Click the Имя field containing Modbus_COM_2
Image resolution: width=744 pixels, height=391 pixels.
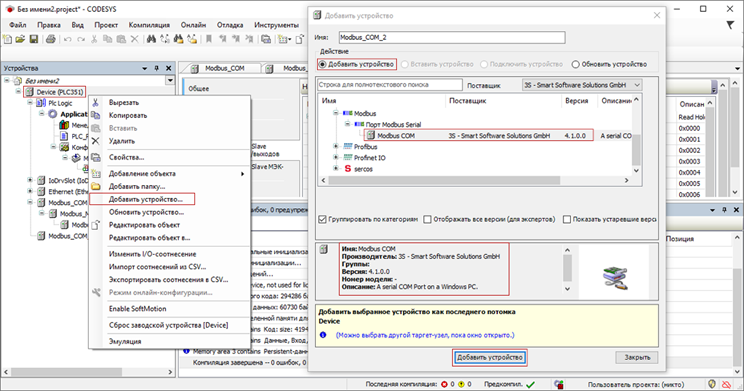[452, 37]
